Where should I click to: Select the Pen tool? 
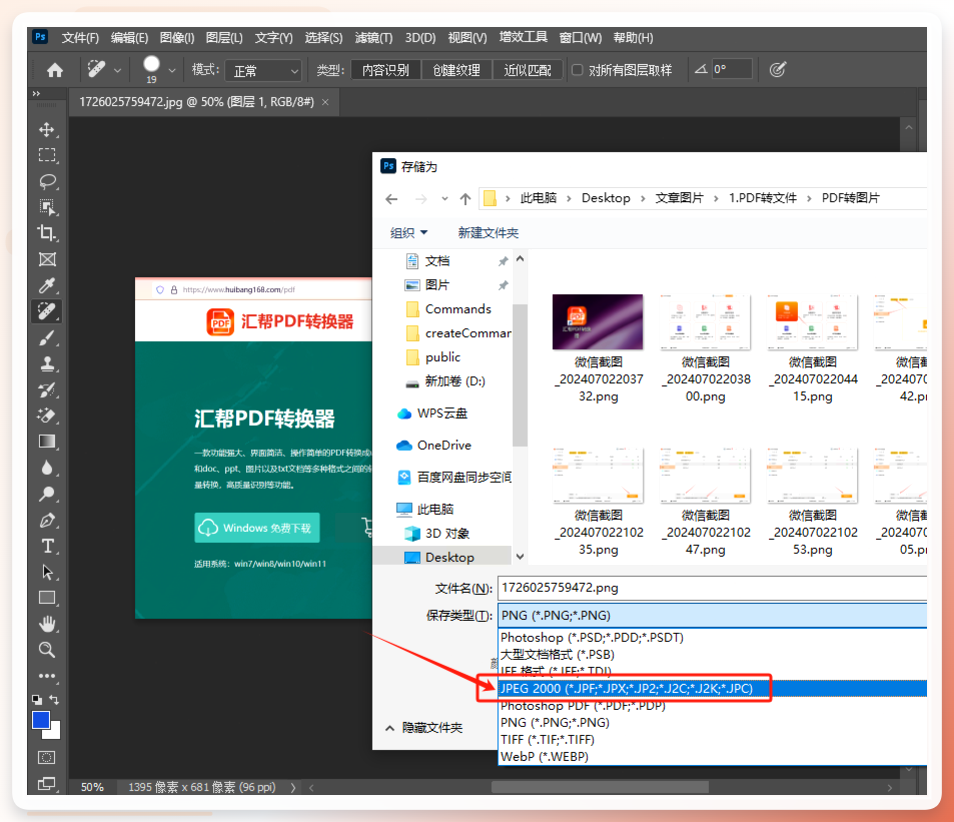tap(47, 520)
